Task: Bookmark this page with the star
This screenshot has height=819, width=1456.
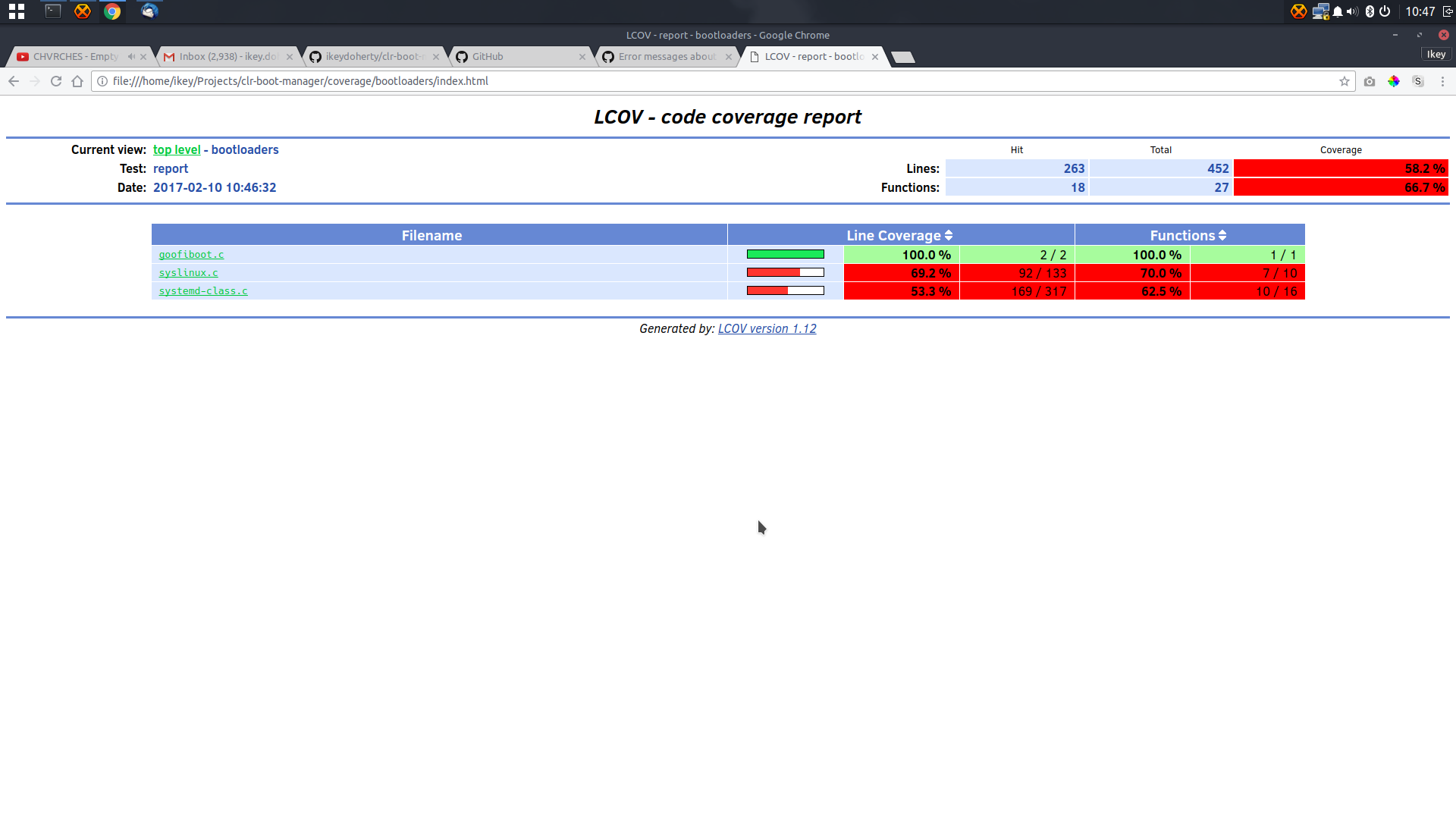Action: [x=1345, y=81]
